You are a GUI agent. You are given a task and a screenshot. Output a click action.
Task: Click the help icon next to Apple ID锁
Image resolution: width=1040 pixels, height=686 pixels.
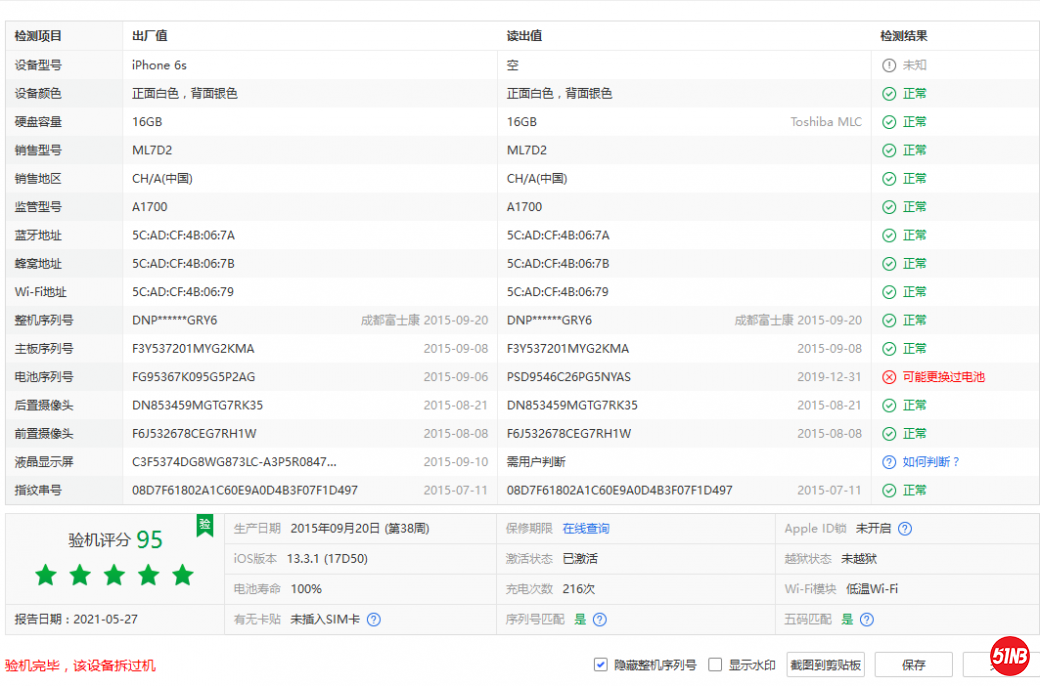[905, 529]
